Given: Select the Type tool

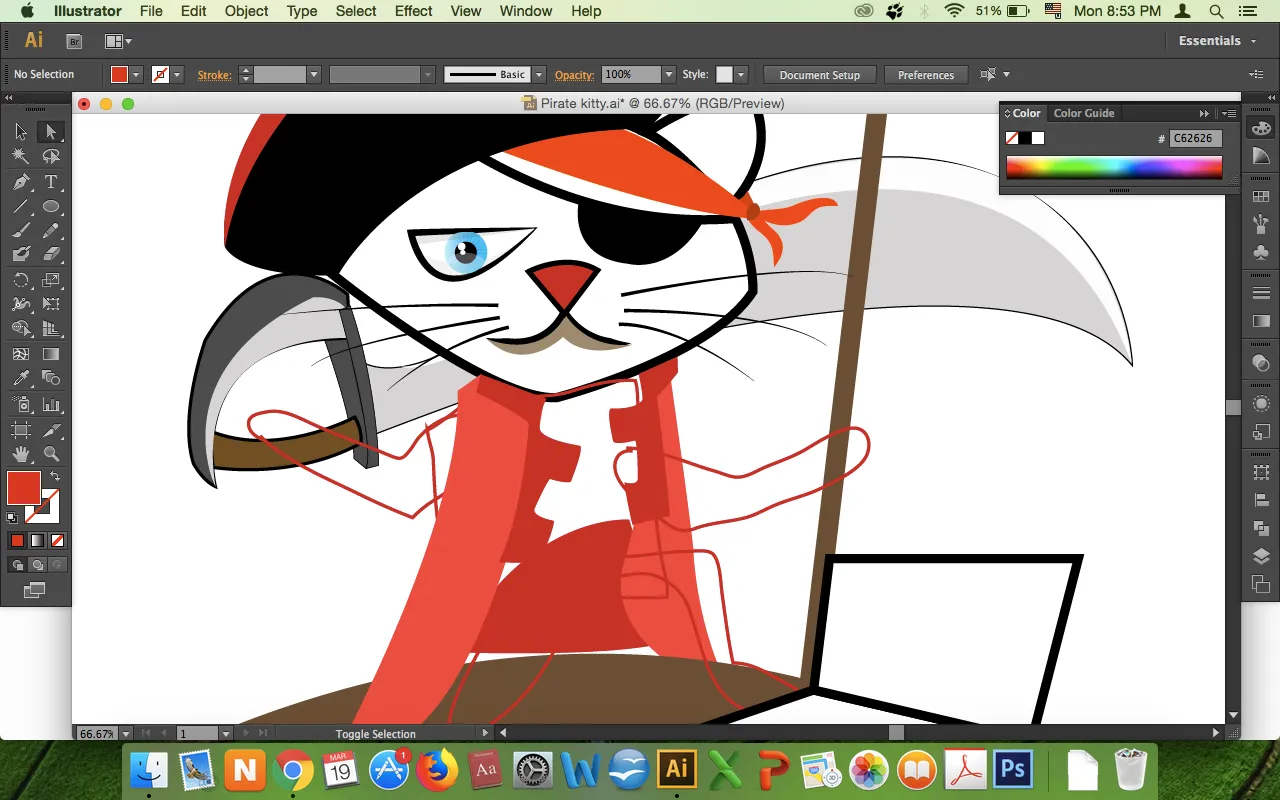Looking at the screenshot, I should [x=51, y=182].
